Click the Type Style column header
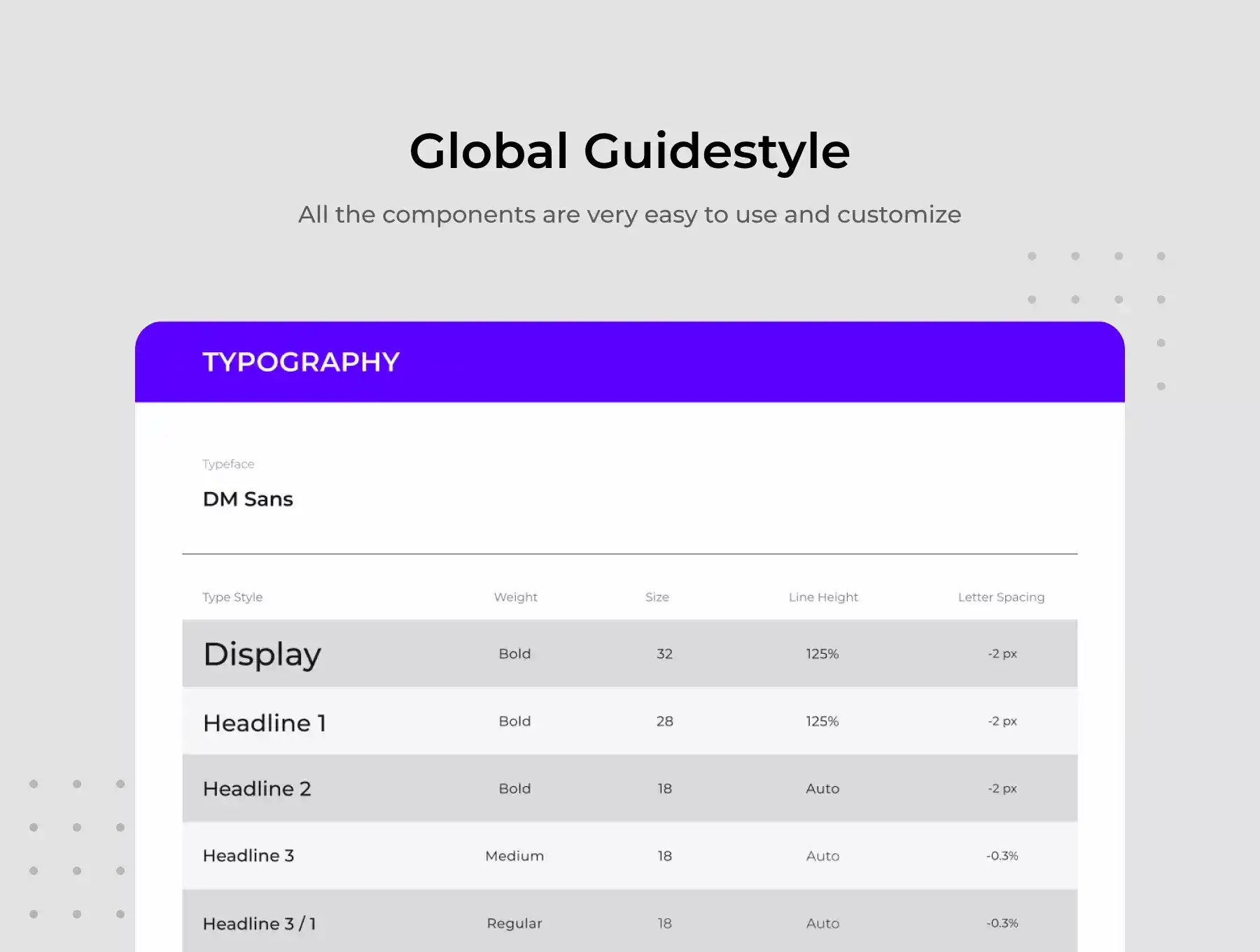The image size is (1260, 952). click(x=232, y=597)
